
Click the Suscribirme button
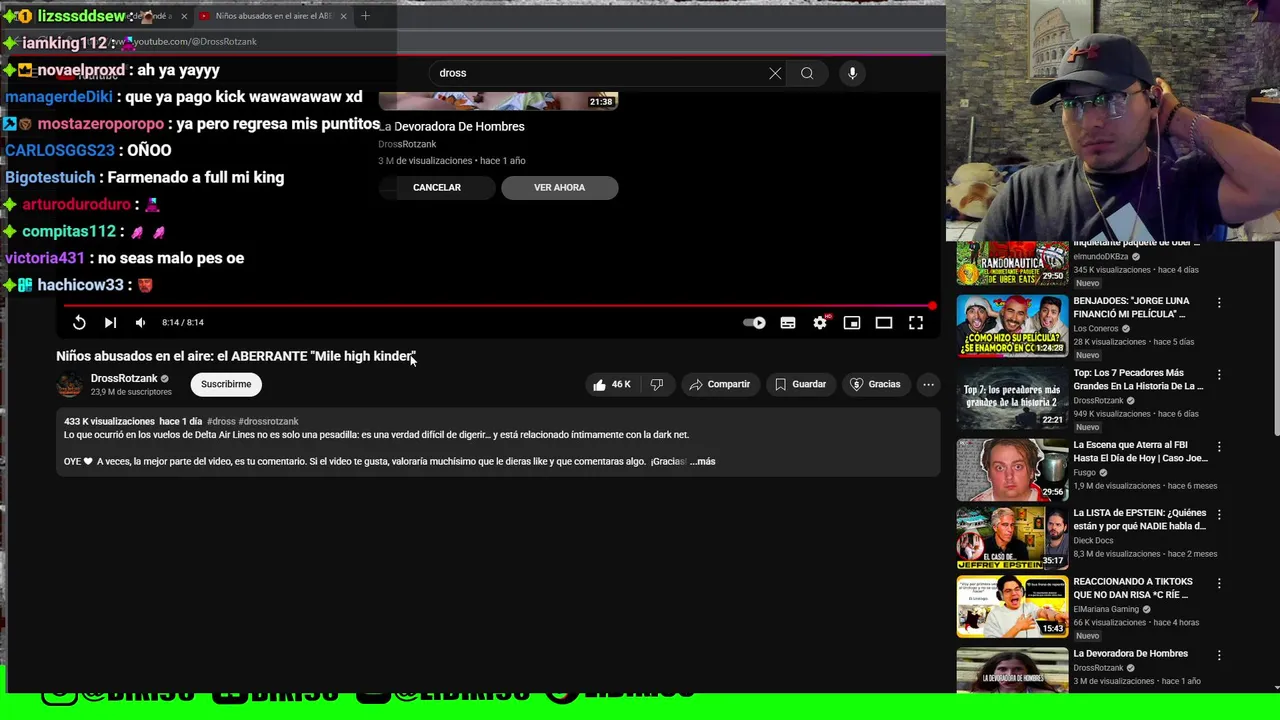point(226,384)
